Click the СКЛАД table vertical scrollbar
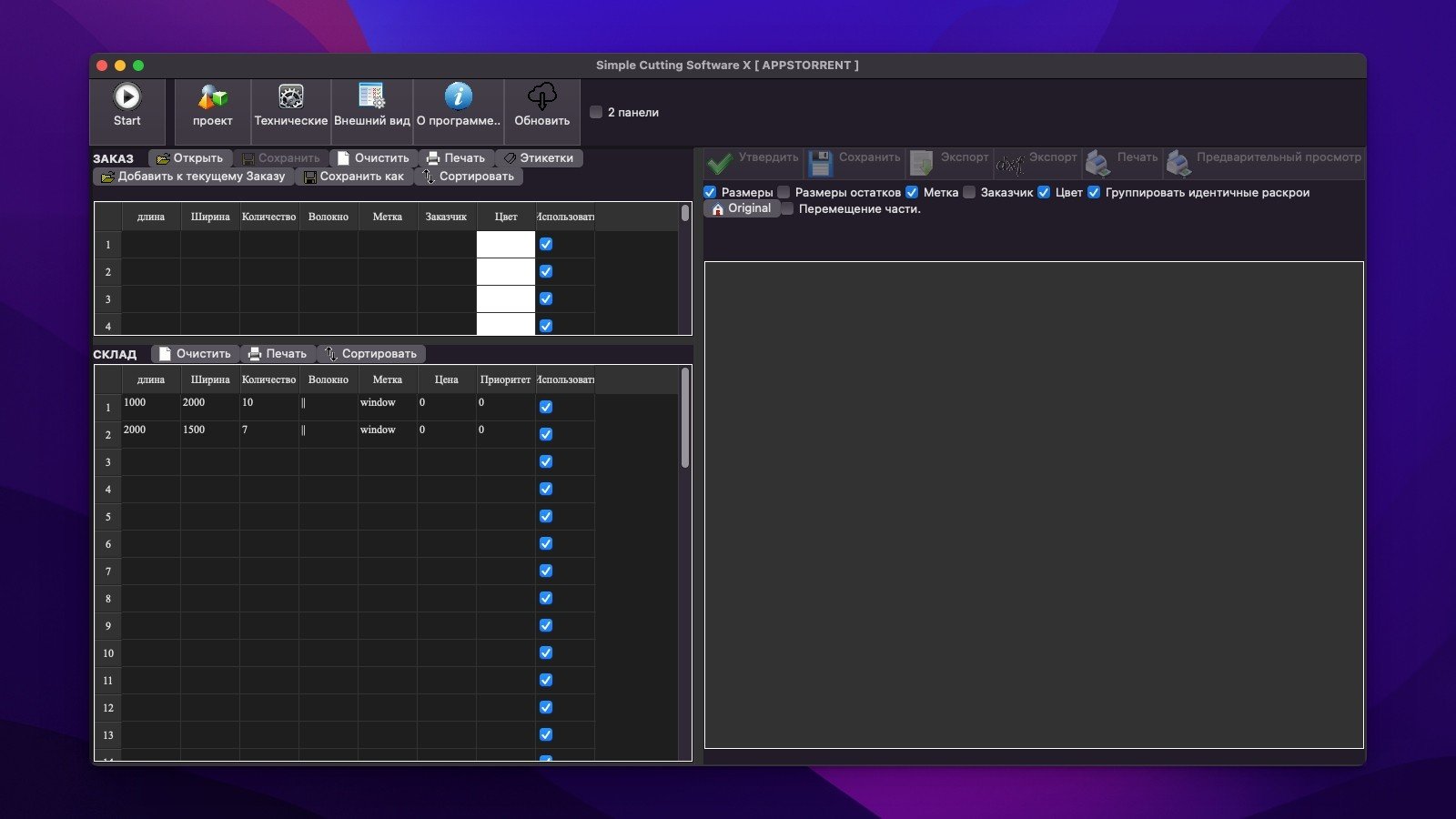 click(x=684, y=419)
